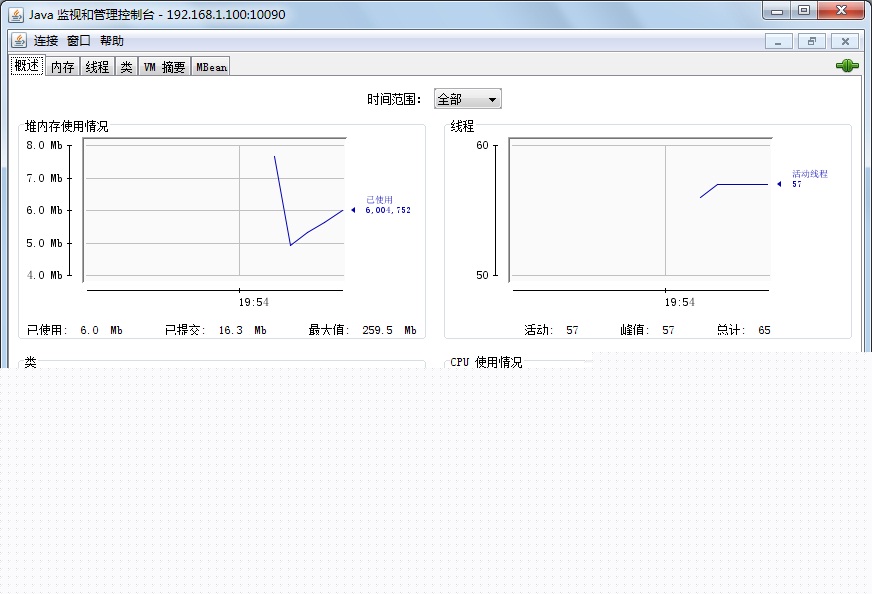Select the 概述 tab
Viewport: 872px width, 594px height.
tap(27, 66)
